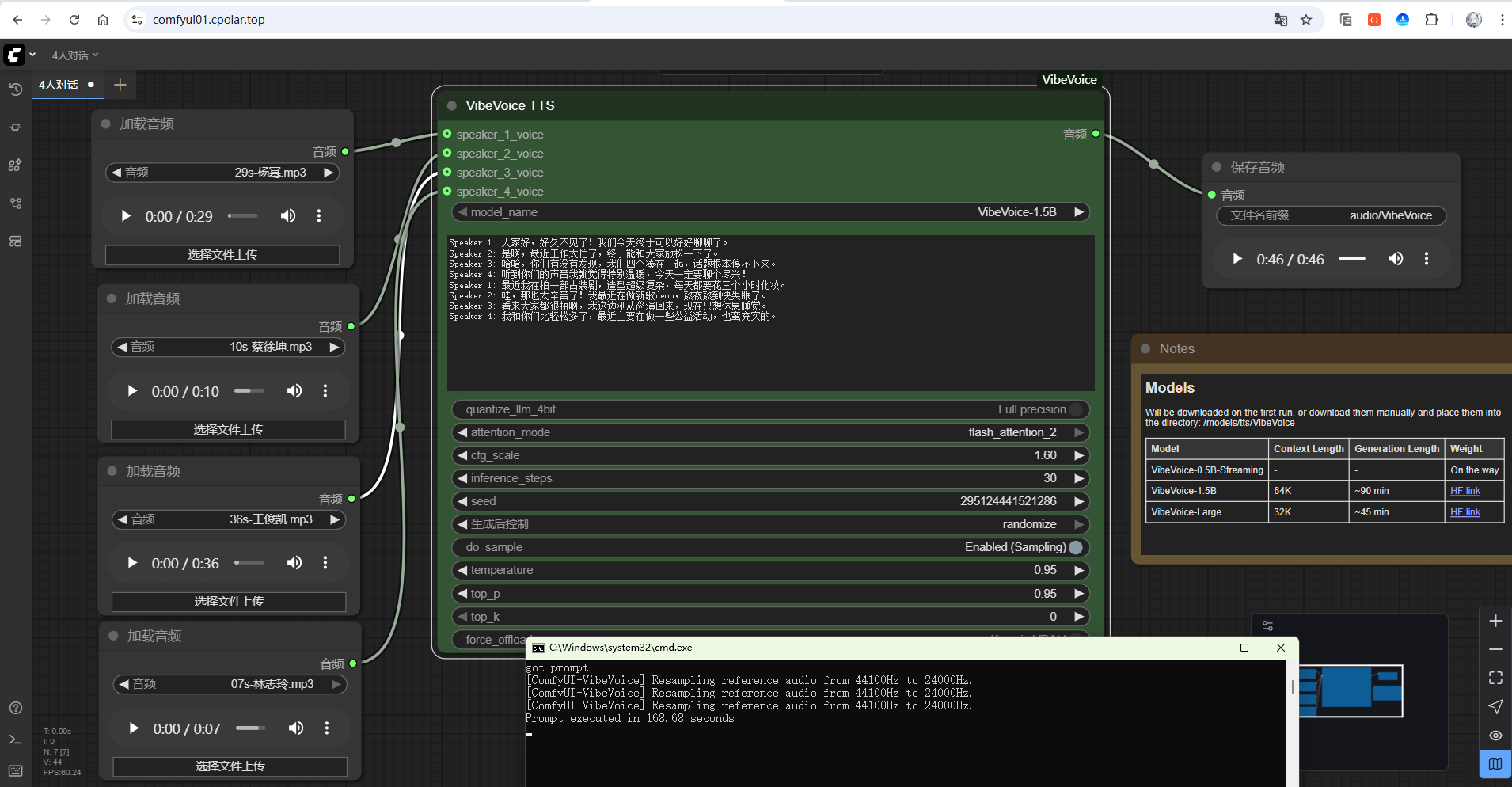
Task: Zoom out on canvas with minus icon
Action: point(1495,649)
